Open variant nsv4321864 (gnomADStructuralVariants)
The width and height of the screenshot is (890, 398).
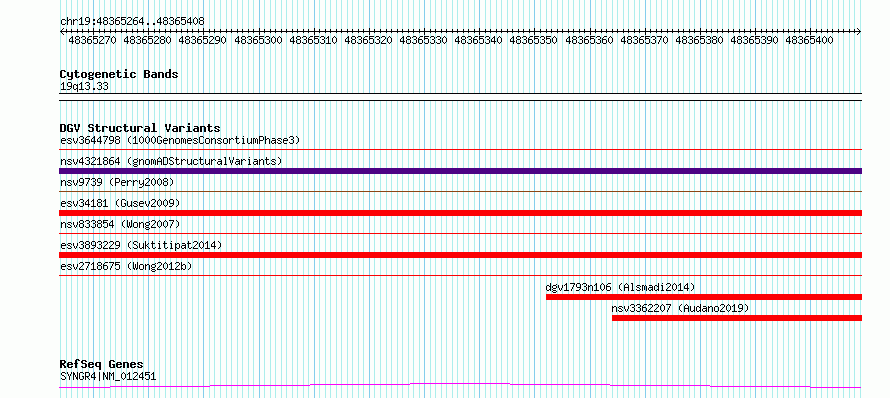pyautogui.click(x=171, y=161)
